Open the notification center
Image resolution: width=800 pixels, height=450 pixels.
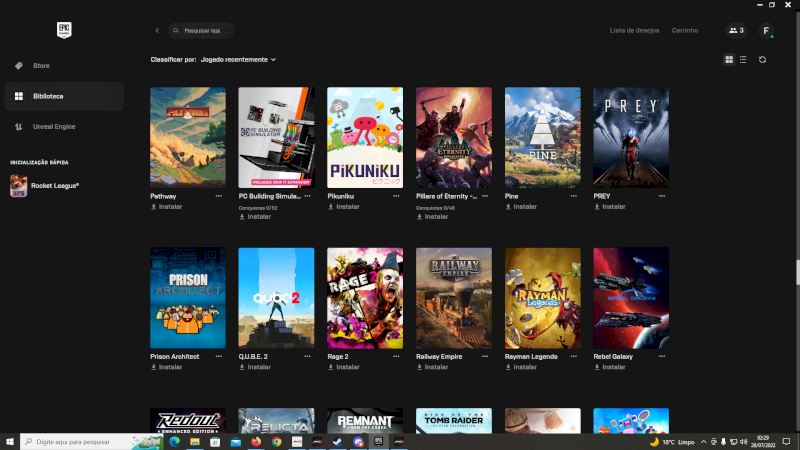[x=786, y=442]
